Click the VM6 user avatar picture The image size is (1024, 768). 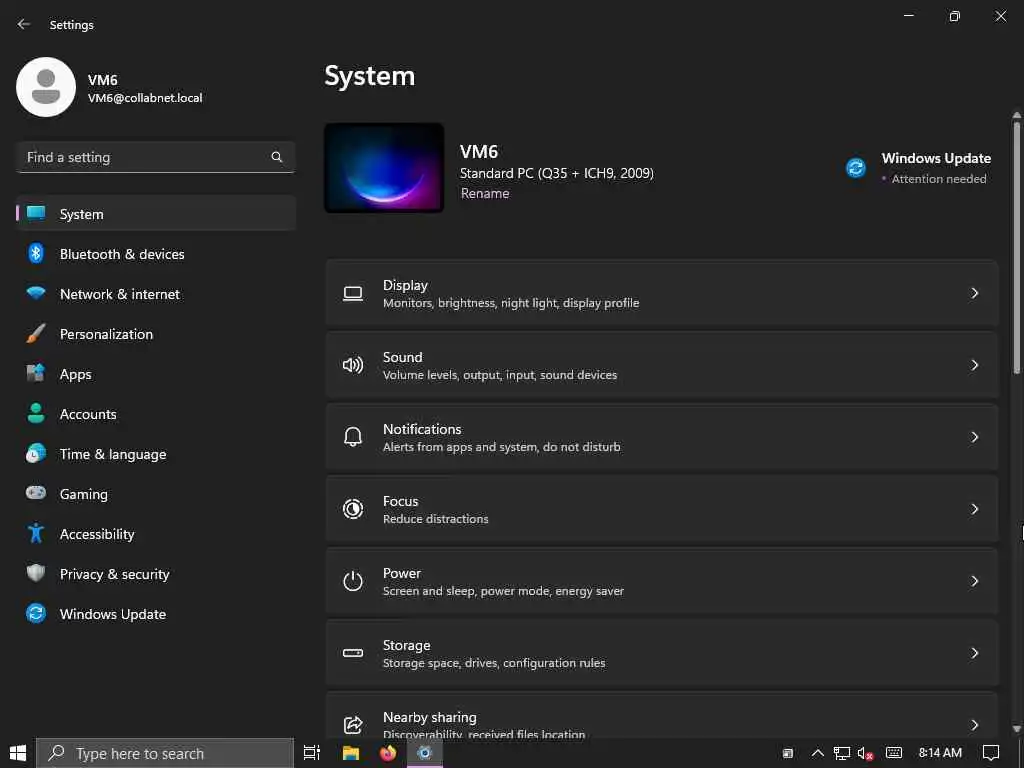pyautogui.click(x=46, y=87)
